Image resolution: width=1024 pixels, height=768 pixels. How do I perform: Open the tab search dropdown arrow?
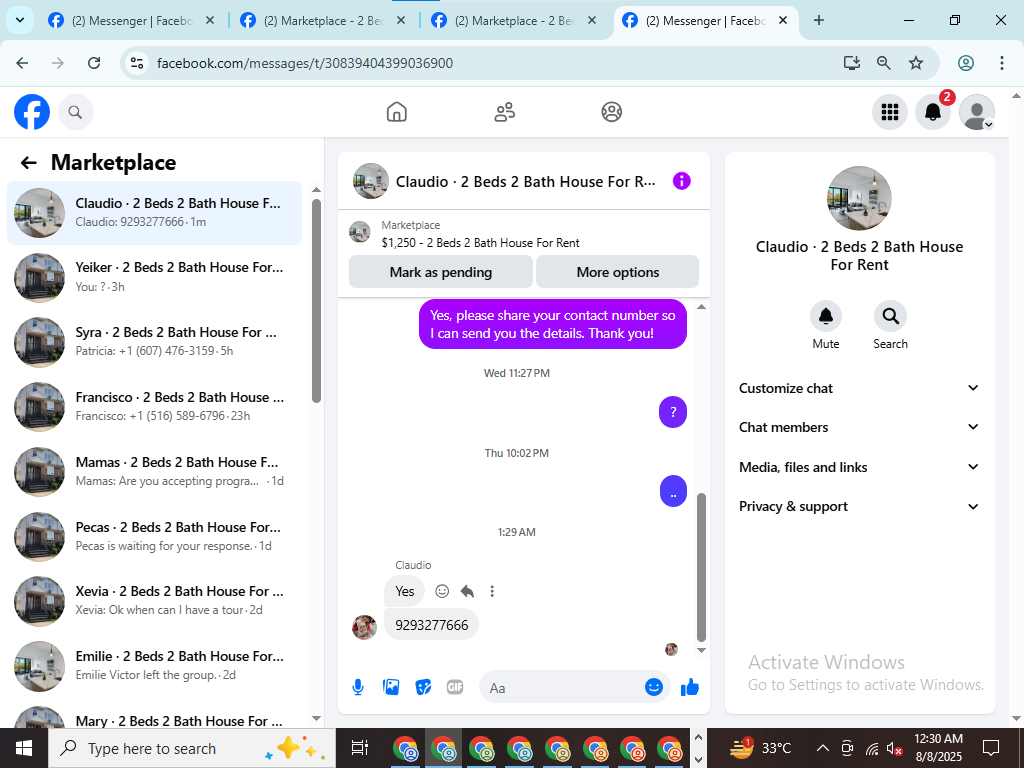coord(20,20)
